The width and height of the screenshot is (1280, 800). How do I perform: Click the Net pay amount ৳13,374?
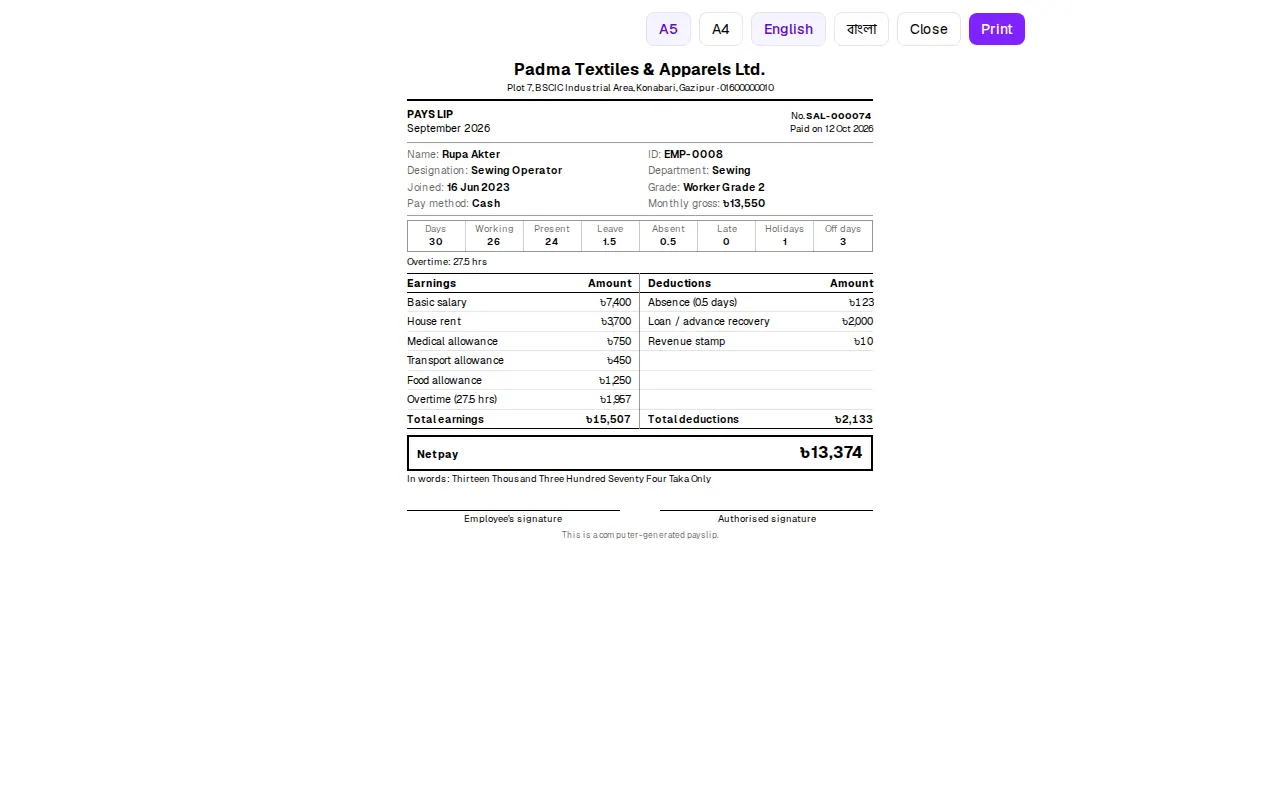click(831, 453)
